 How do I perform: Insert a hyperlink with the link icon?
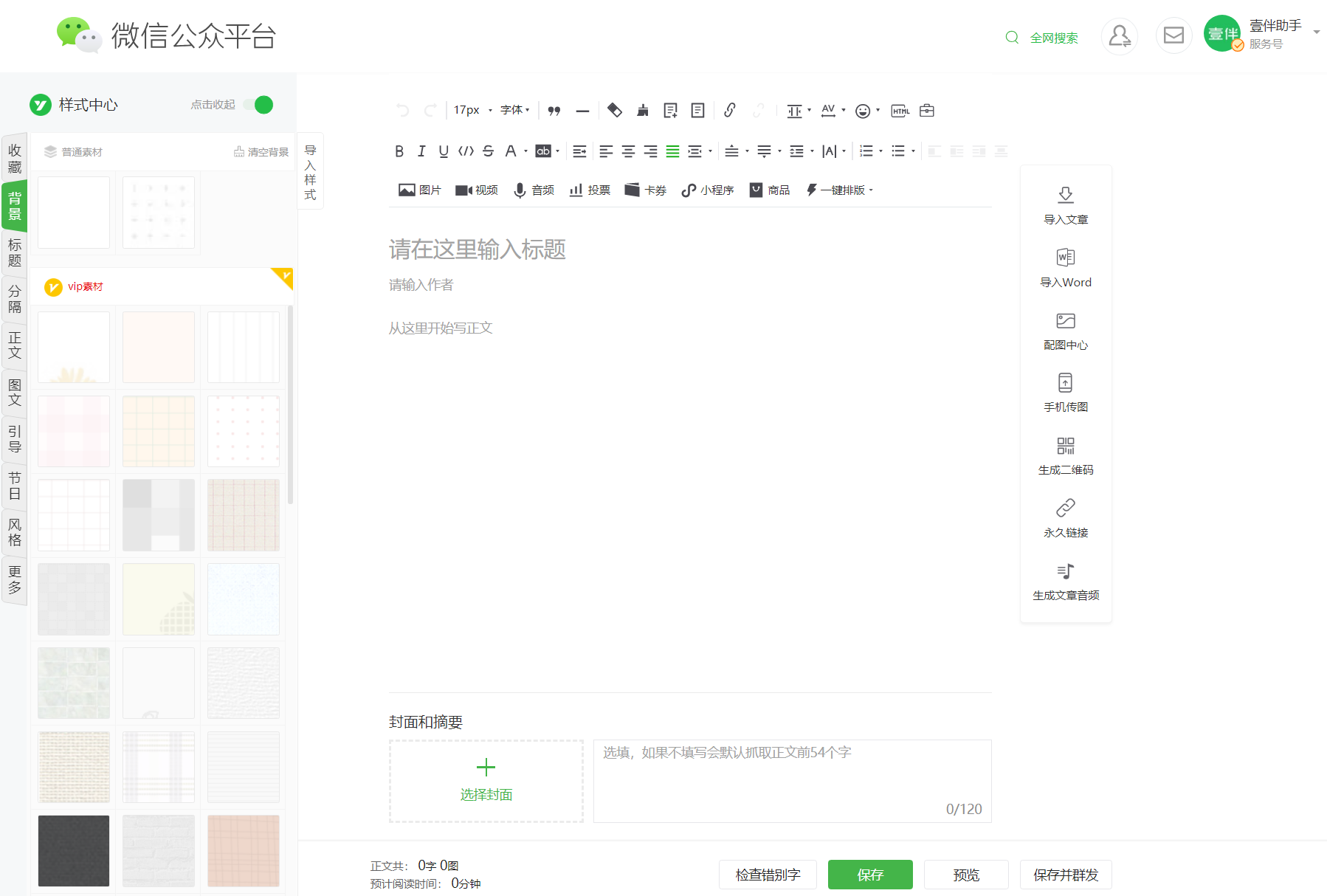(729, 111)
